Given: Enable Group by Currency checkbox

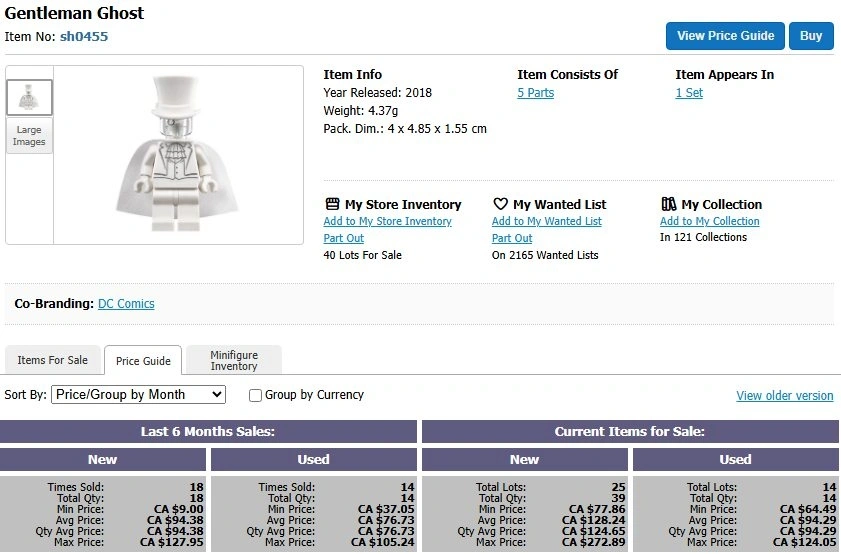Looking at the screenshot, I should pos(255,395).
